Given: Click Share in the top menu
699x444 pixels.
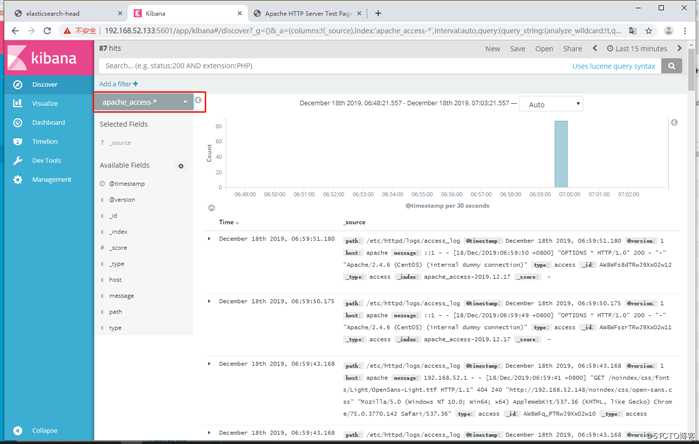Looking at the screenshot, I should 572,49.
